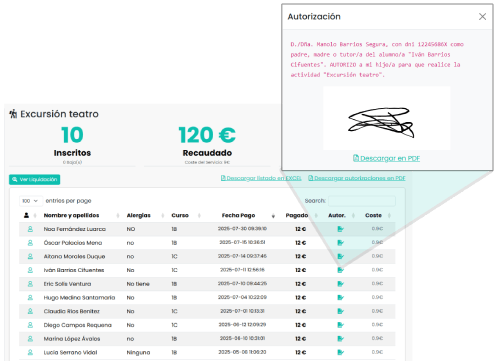Image resolution: width=500 pixels, height=364 pixels.
Task: Focus the Search input field
Action: (362, 201)
